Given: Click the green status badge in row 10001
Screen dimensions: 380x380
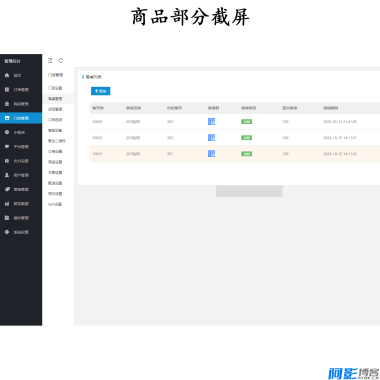Looking at the screenshot, I should (x=246, y=154).
